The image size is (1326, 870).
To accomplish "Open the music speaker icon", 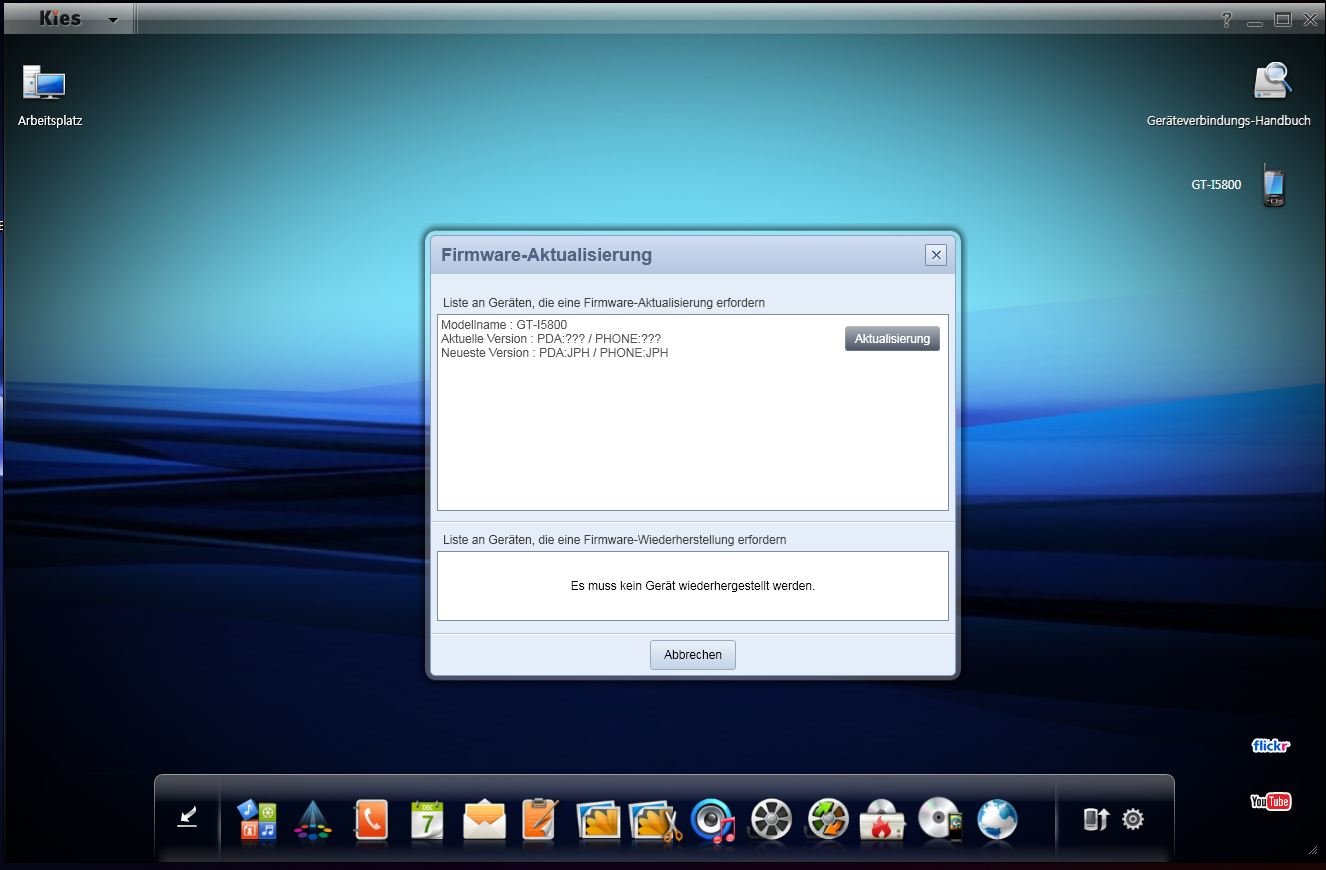I will (712, 820).
